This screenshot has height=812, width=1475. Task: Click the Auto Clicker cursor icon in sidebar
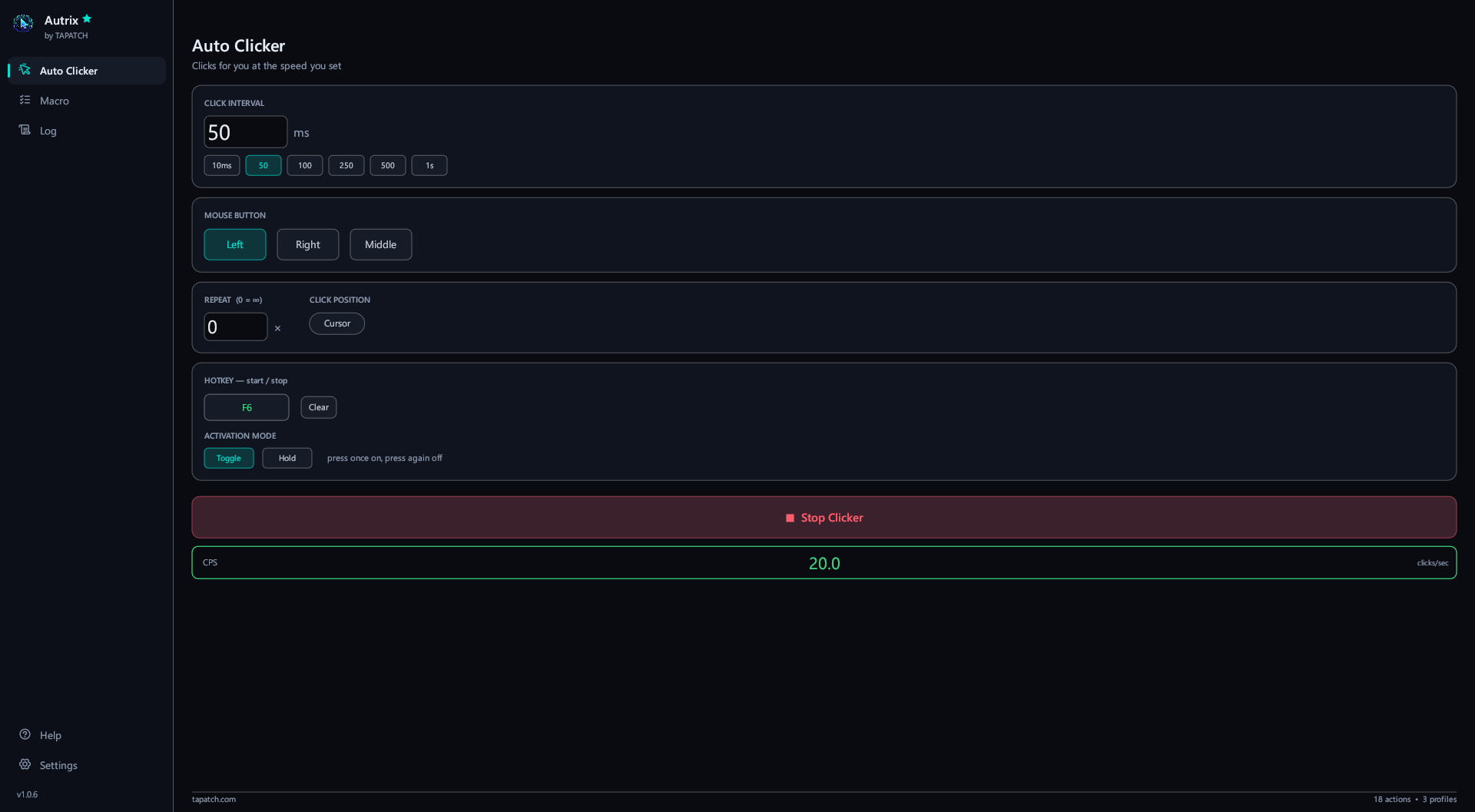click(25, 70)
